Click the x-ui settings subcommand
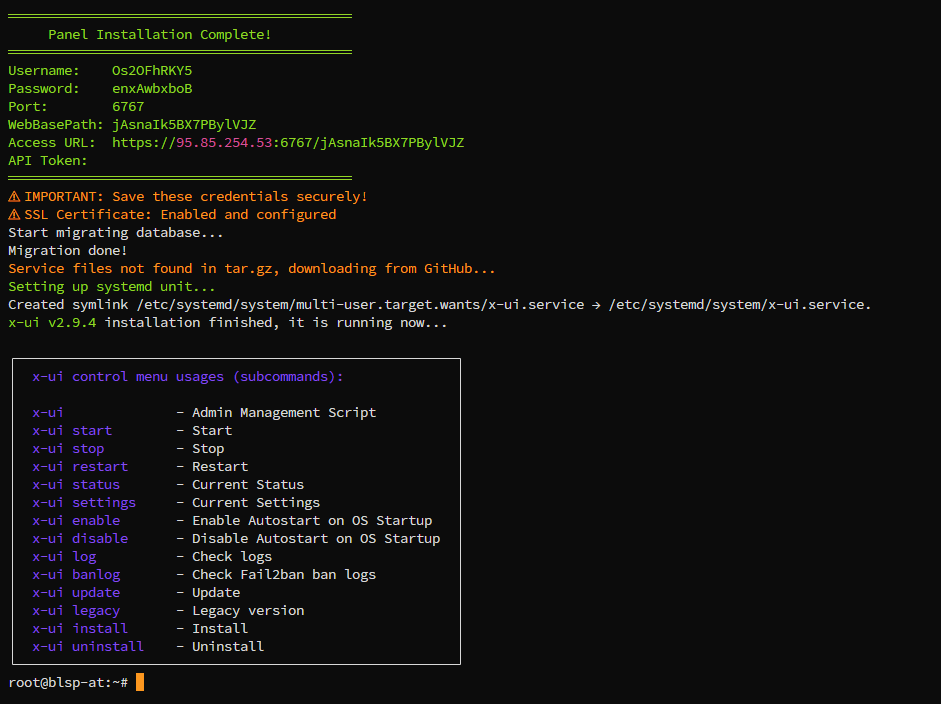Image resolution: width=941 pixels, height=704 pixels. coord(84,503)
